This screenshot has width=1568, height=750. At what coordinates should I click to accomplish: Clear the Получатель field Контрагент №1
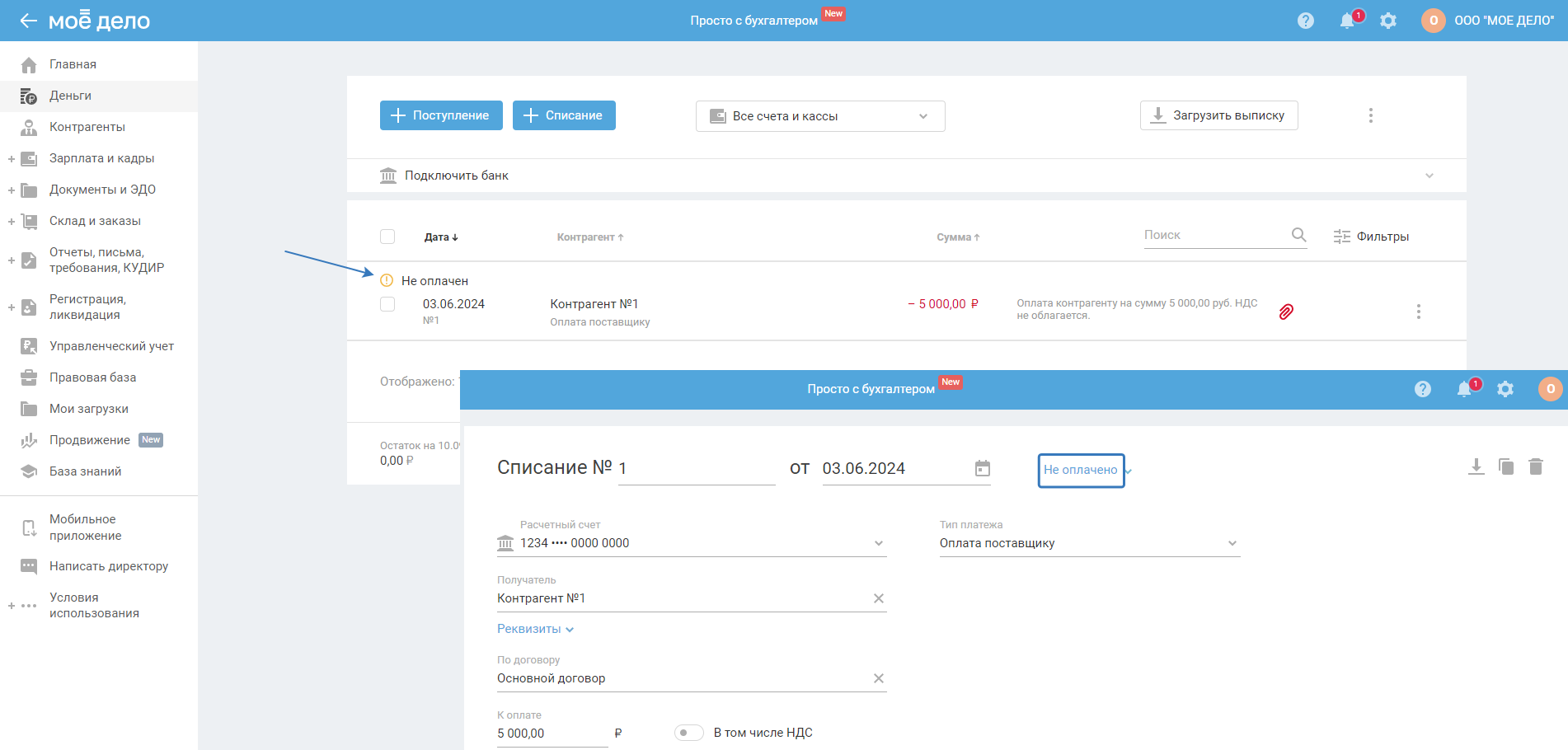pos(879,598)
